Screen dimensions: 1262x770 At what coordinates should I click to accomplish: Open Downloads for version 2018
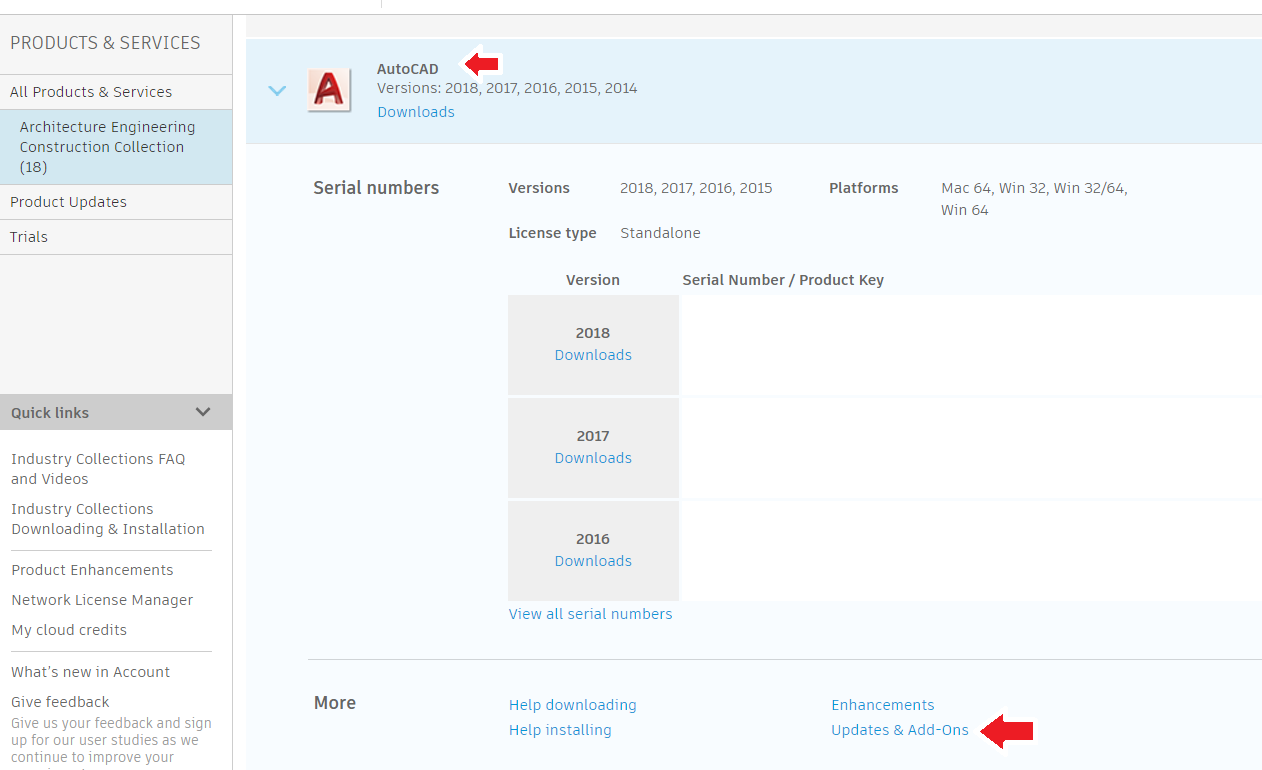pos(593,355)
